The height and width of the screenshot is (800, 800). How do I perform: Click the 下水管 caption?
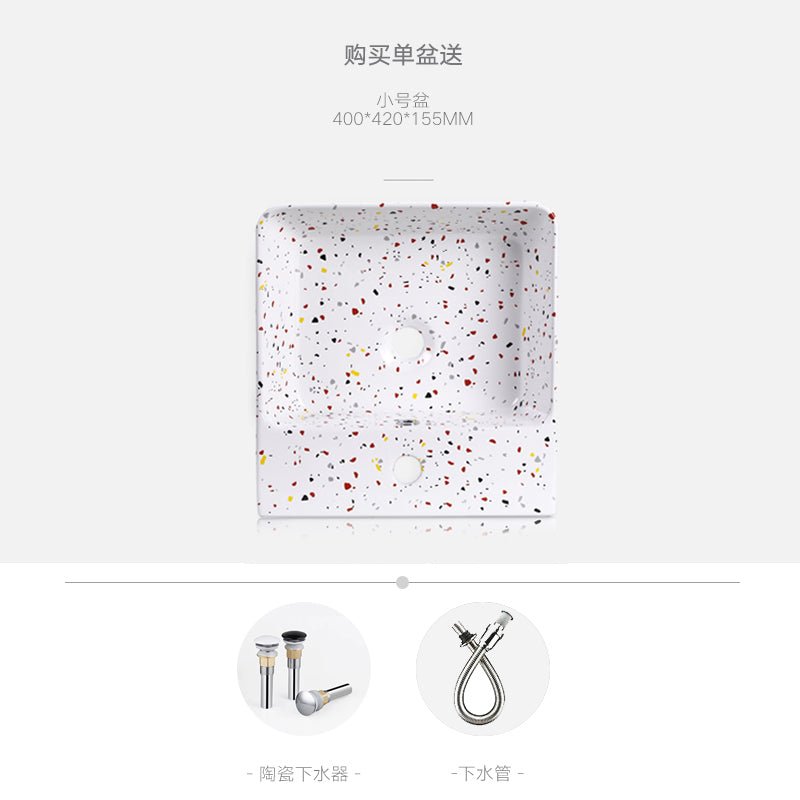point(487,773)
